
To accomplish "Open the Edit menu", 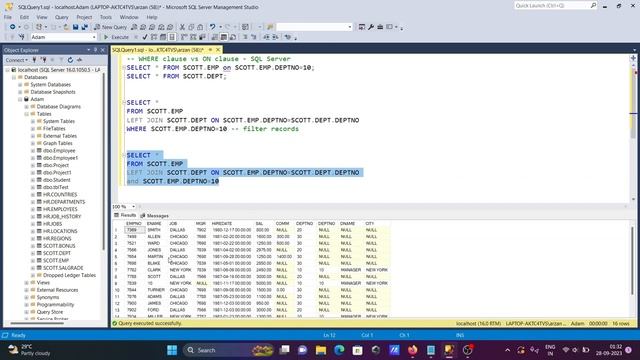I will [x=24, y=17].
